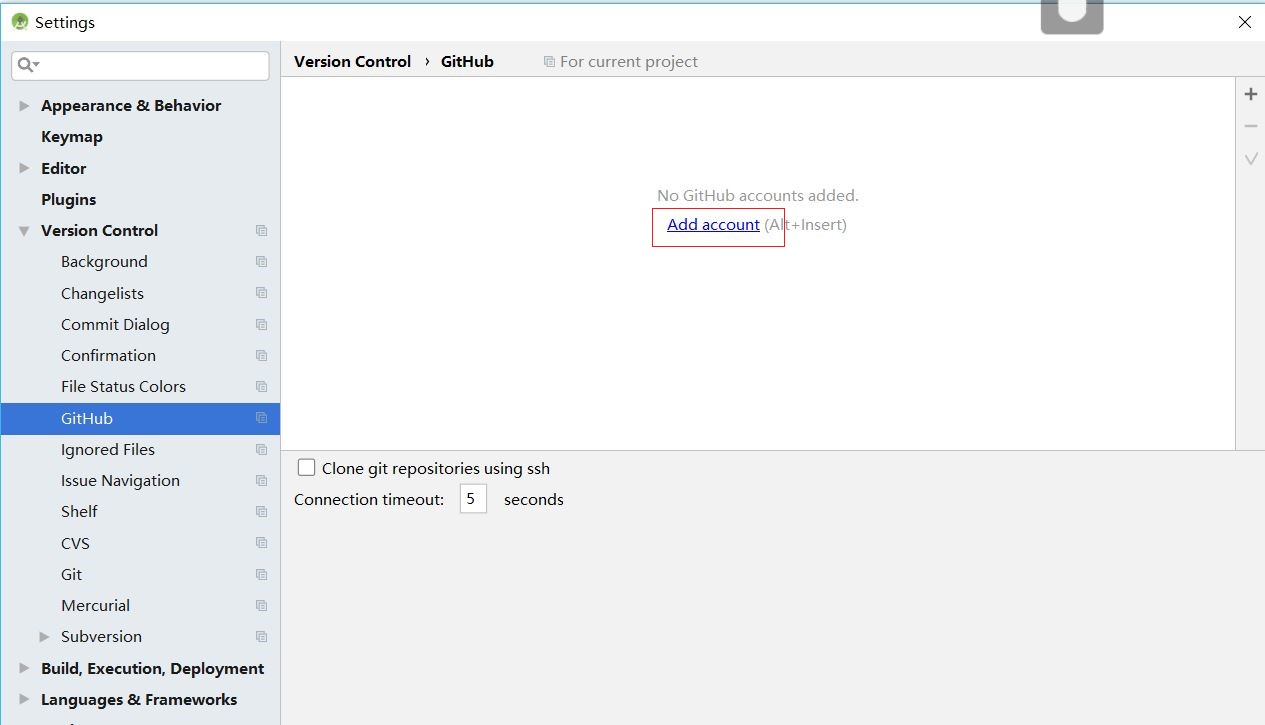Close the Settings window
Screen dimensions: 1265x725
point(1245,21)
